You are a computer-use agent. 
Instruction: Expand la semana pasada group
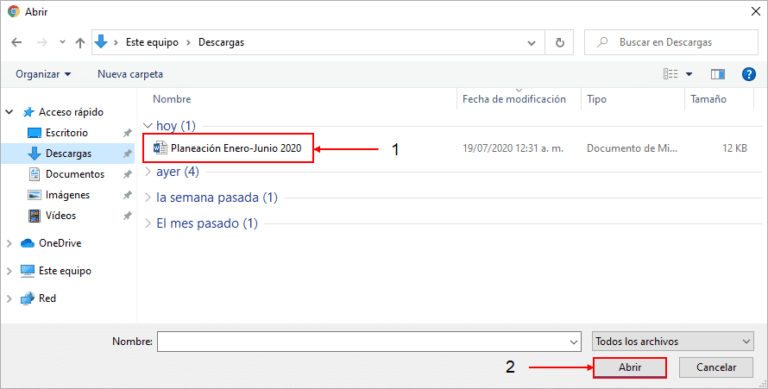(x=148, y=197)
